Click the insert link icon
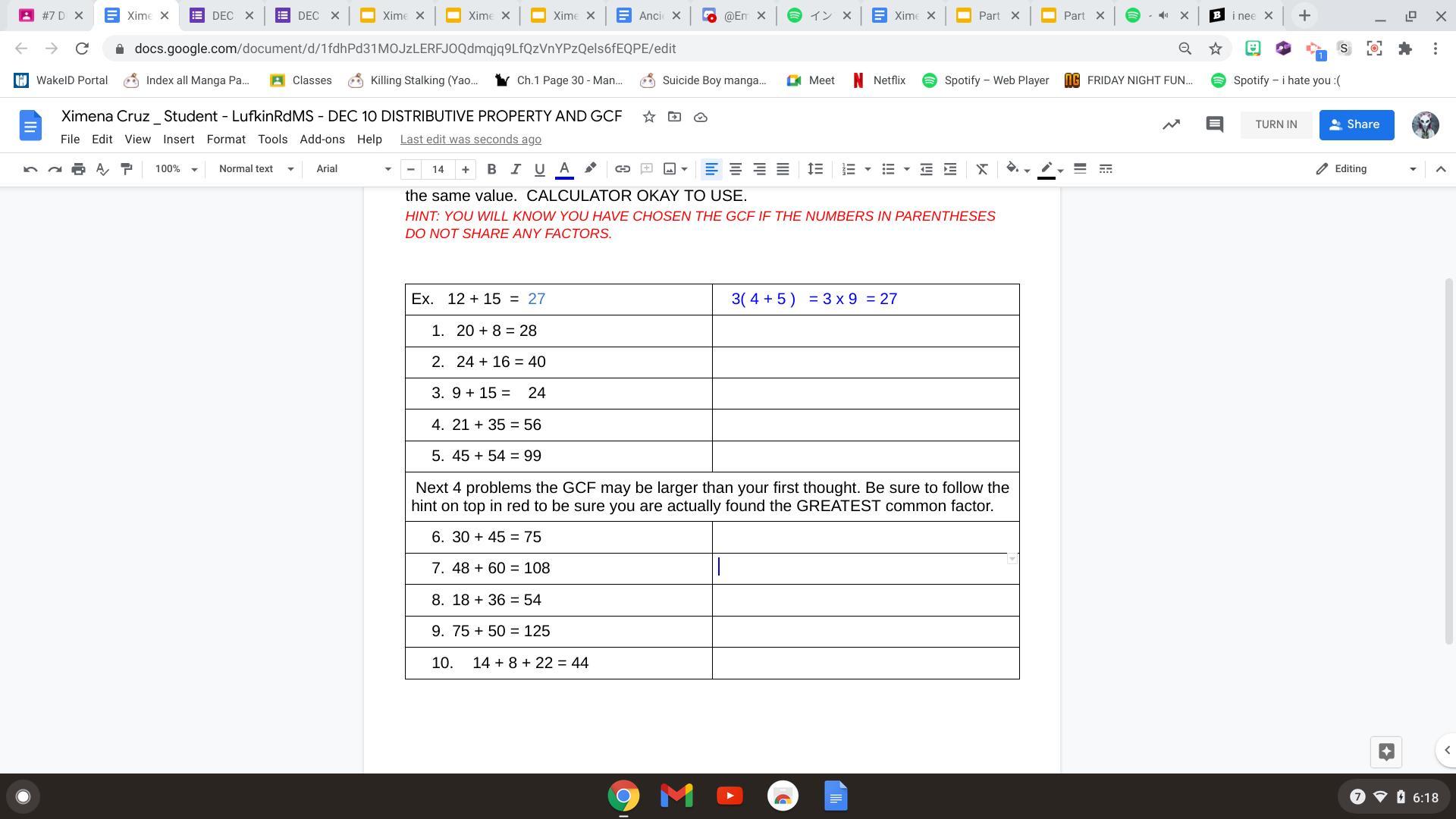This screenshot has height=819, width=1456. pyautogui.click(x=623, y=169)
